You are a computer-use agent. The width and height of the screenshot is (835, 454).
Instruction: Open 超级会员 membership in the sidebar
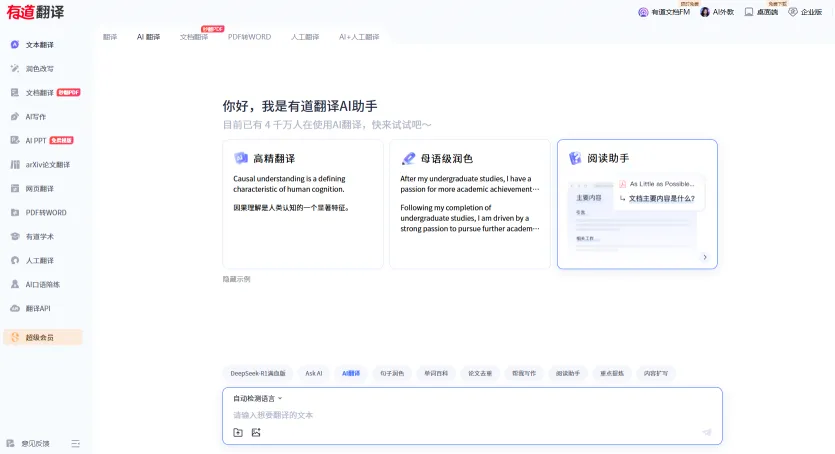point(43,337)
